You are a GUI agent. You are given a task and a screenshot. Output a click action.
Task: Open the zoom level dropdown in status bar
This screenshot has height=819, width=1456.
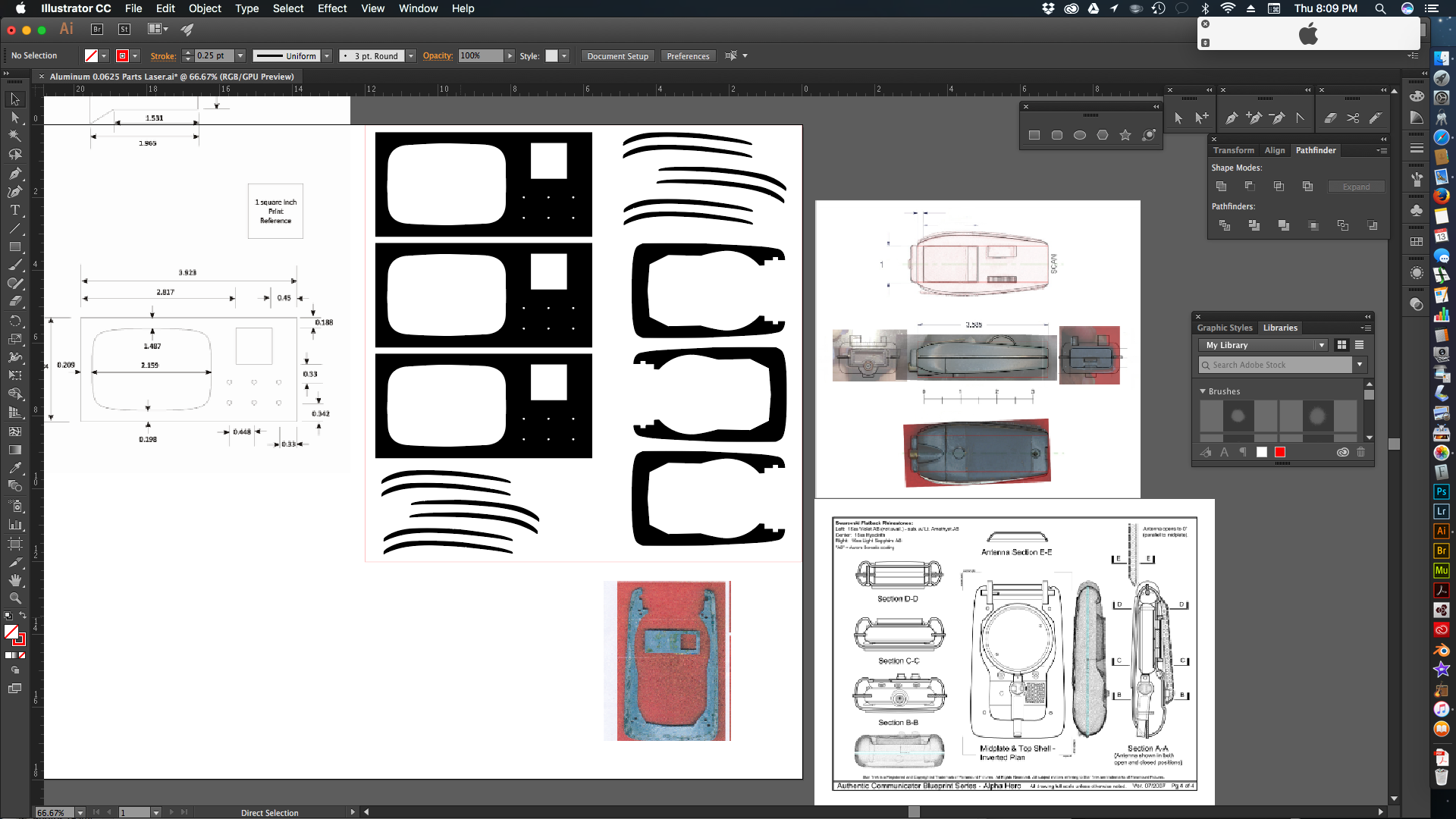click(80, 812)
